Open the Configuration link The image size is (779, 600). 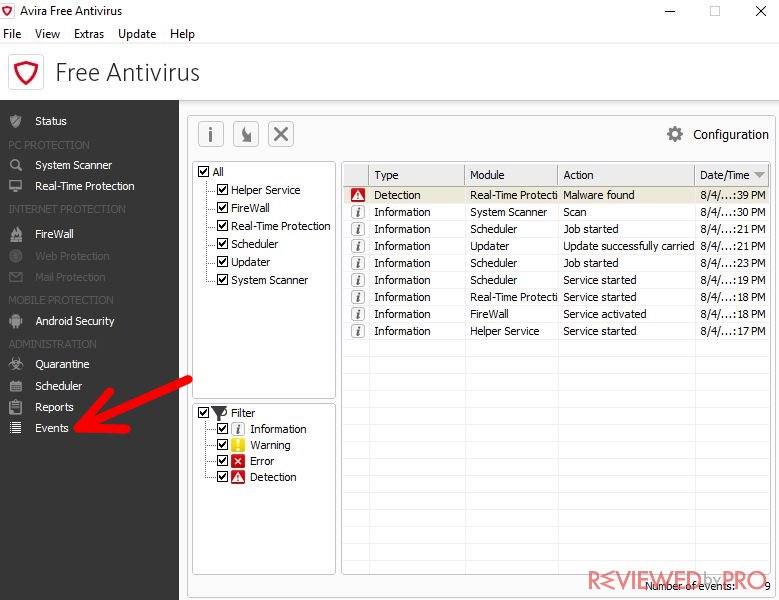tap(731, 135)
